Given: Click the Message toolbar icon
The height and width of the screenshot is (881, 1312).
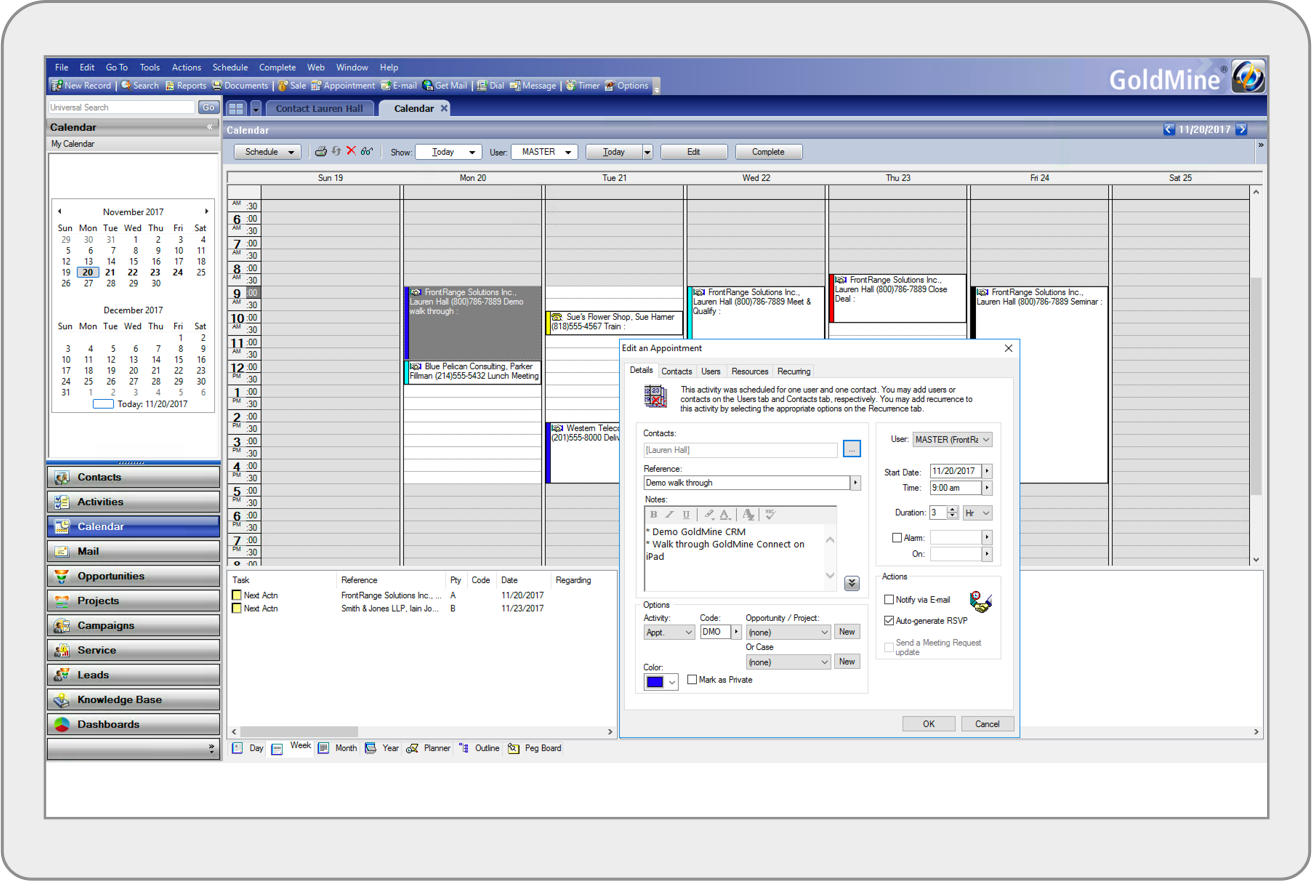Looking at the screenshot, I should [515, 86].
